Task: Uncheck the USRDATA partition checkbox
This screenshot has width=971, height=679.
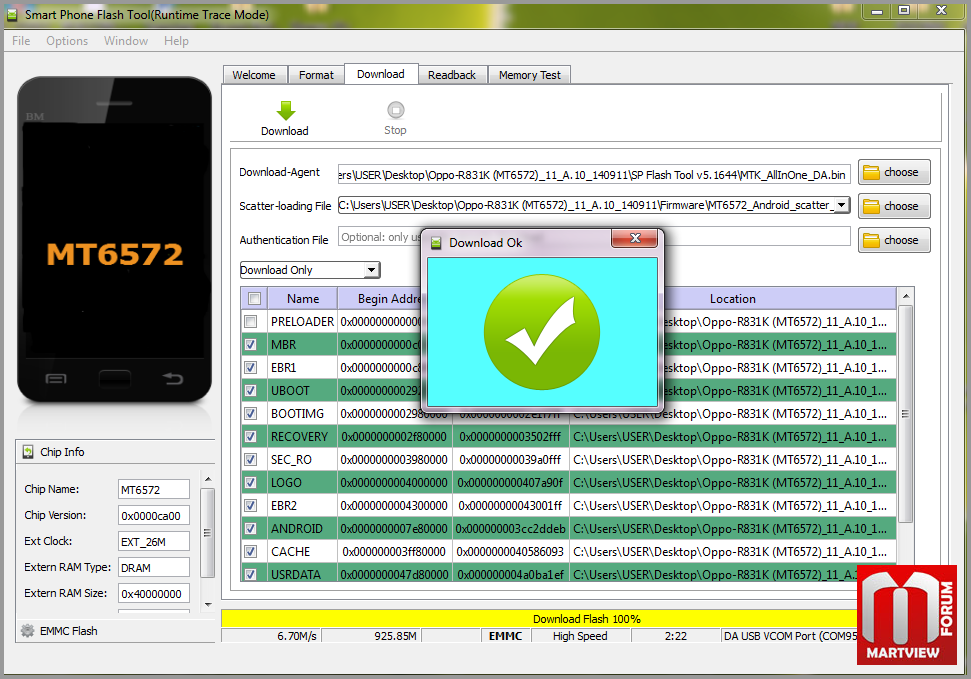Action: click(x=250, y=574)
